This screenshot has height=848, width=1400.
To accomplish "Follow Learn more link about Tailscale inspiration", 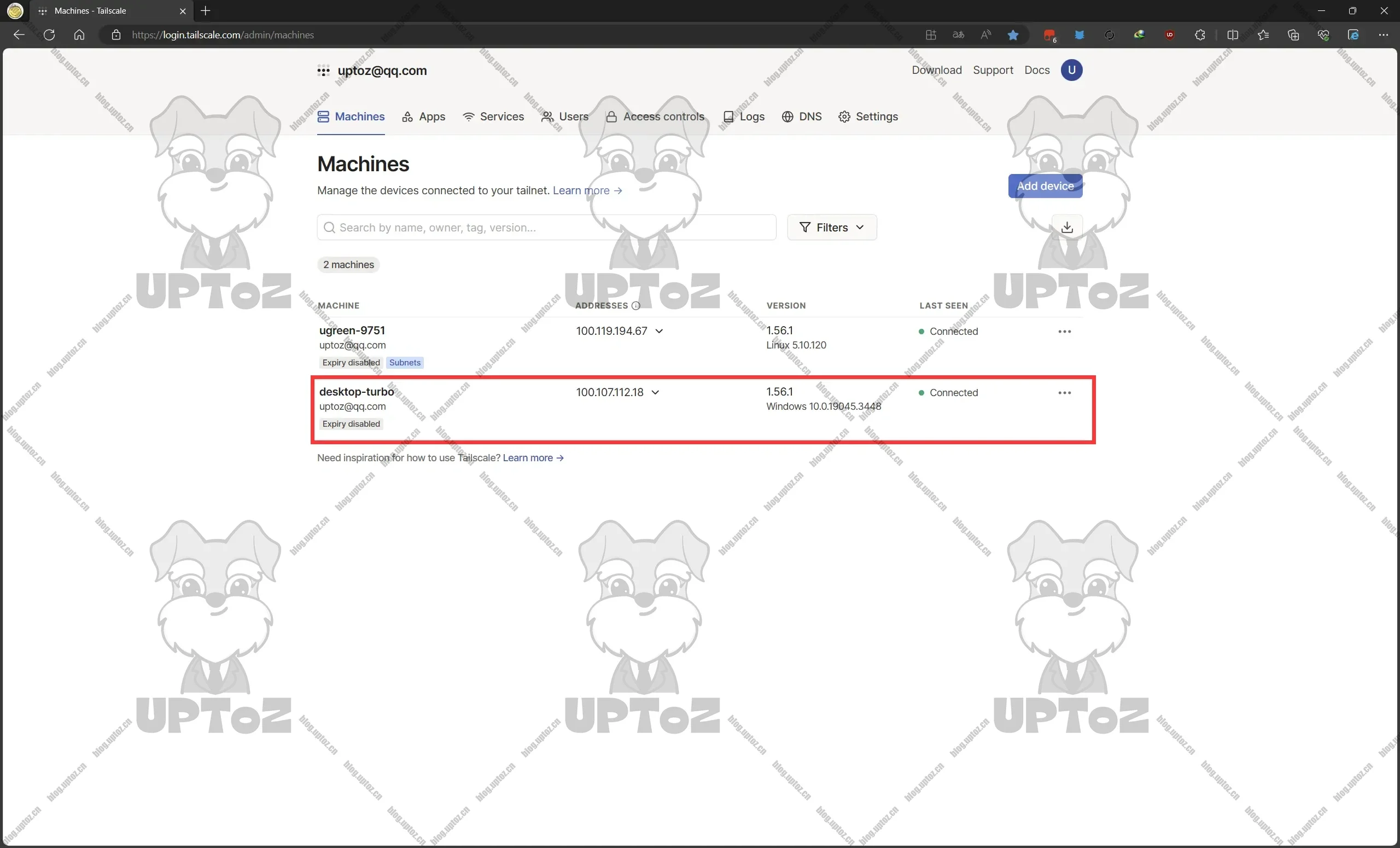I will (x=533, y=457).
